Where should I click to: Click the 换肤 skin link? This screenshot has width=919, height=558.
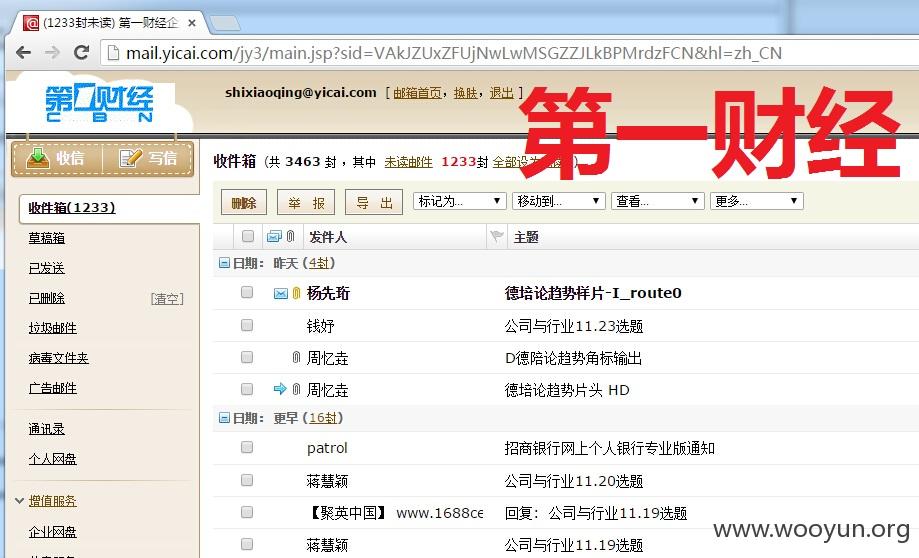pyautogui.click(x=465, y=93)
